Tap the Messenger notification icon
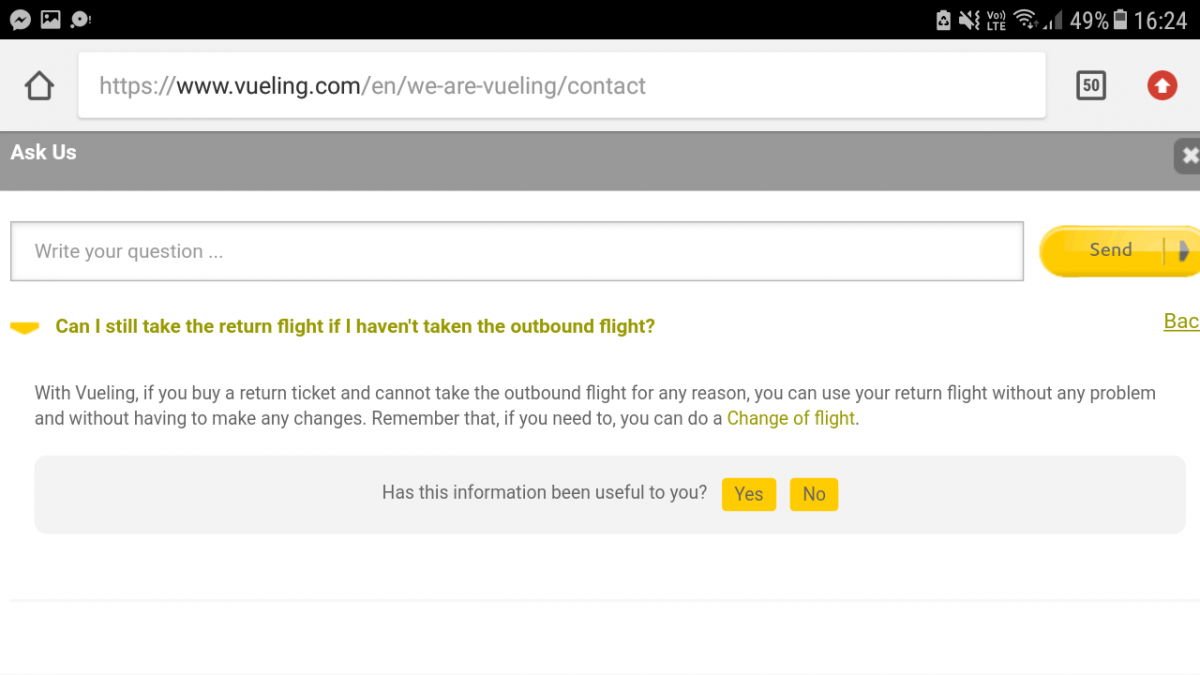 click(x=20, y=19)
